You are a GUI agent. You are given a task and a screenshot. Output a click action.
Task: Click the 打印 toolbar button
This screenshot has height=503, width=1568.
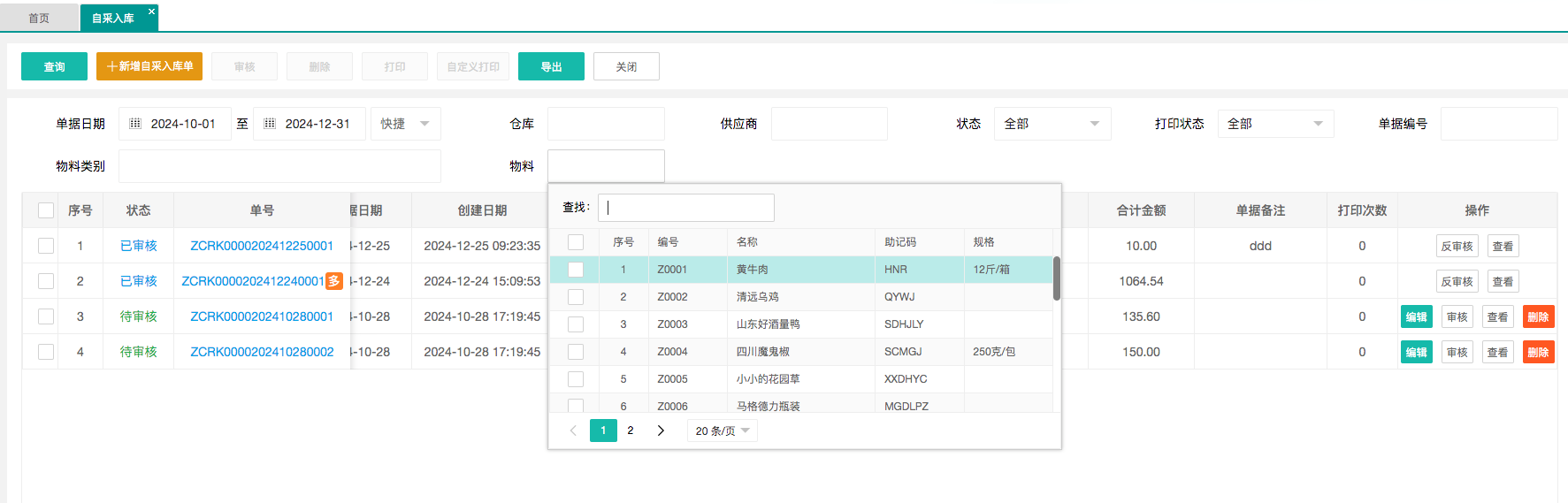click(x=394, y=66)
